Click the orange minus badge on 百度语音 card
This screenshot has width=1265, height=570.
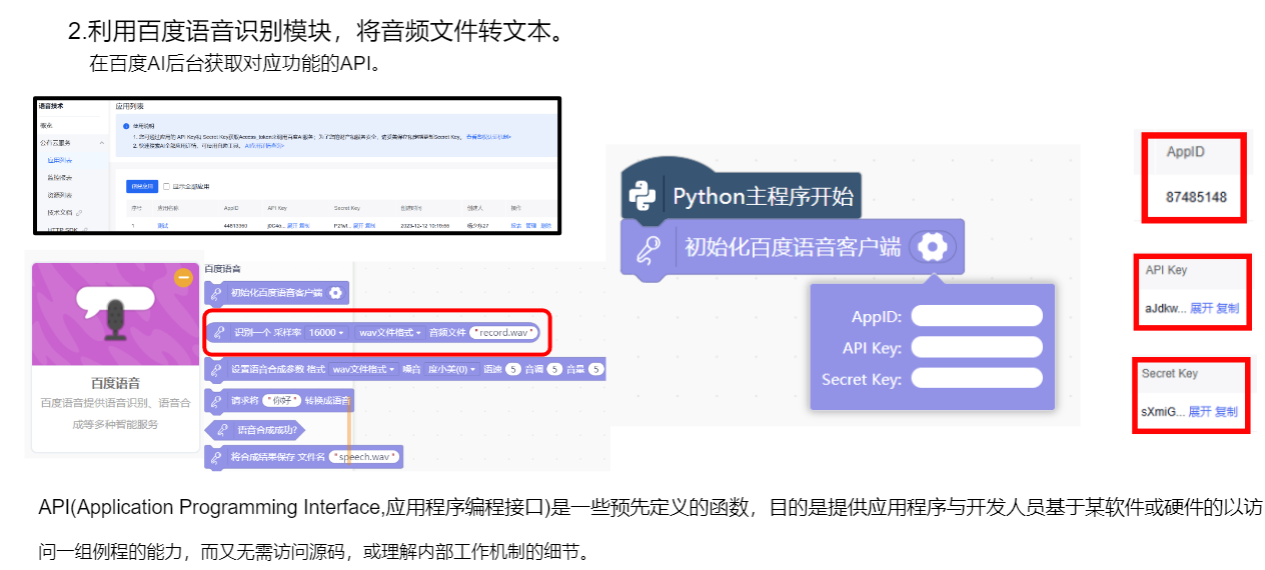click(x=183, y=277)
